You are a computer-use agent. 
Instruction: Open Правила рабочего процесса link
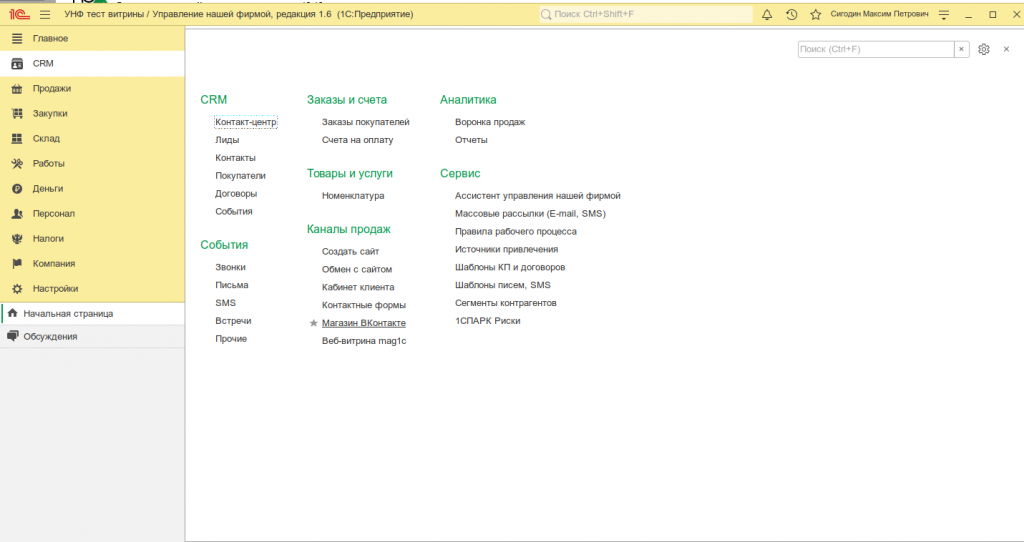pyautogui.click(x=516, y=231)
